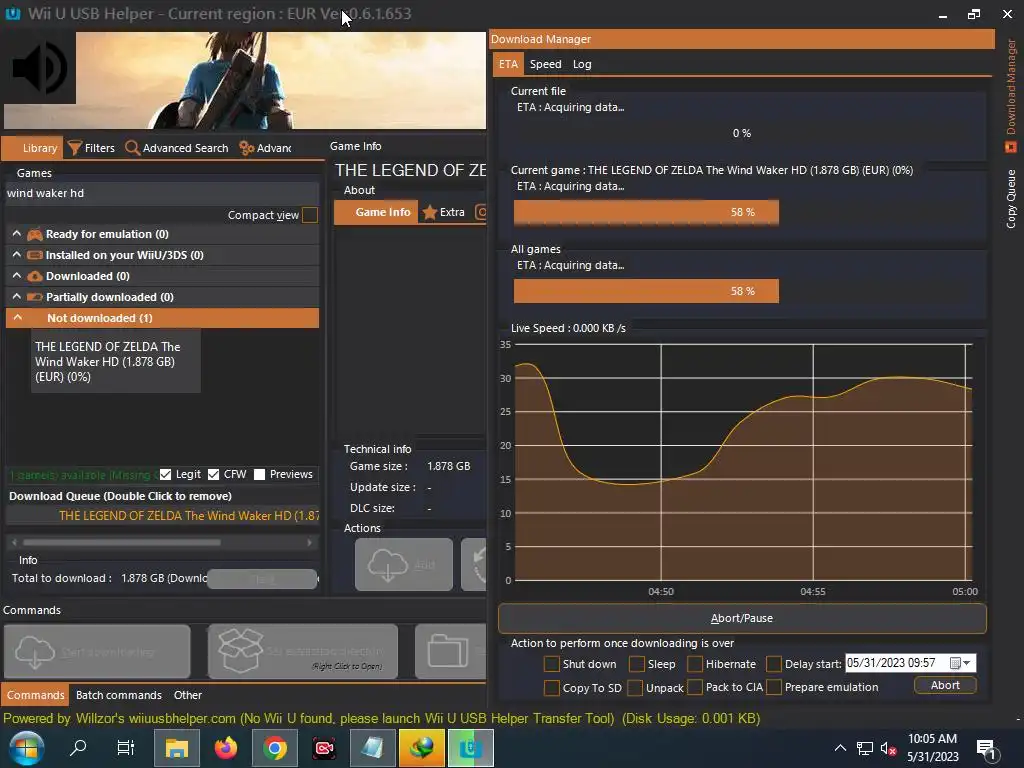Collapse the Partially downloaded group

[17, 296]
